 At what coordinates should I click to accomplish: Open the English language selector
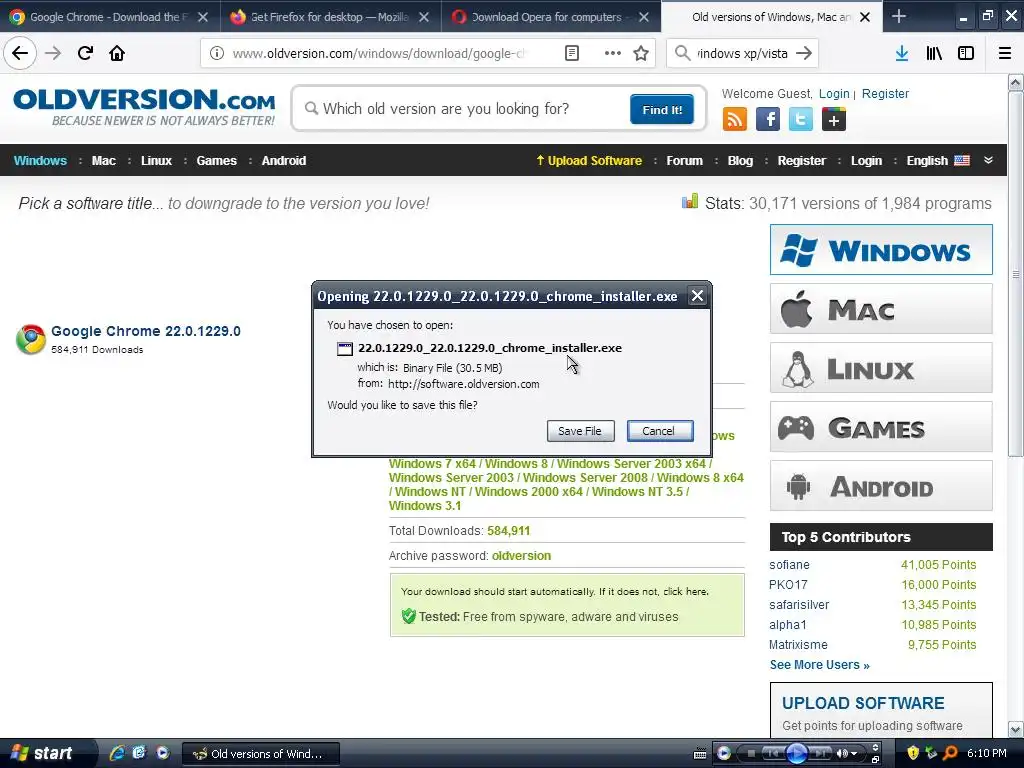938,161
